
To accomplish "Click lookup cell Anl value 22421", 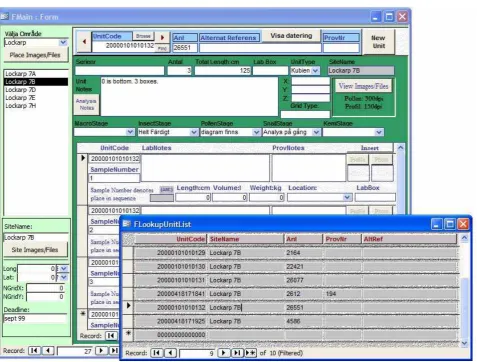I will point(304,266).
